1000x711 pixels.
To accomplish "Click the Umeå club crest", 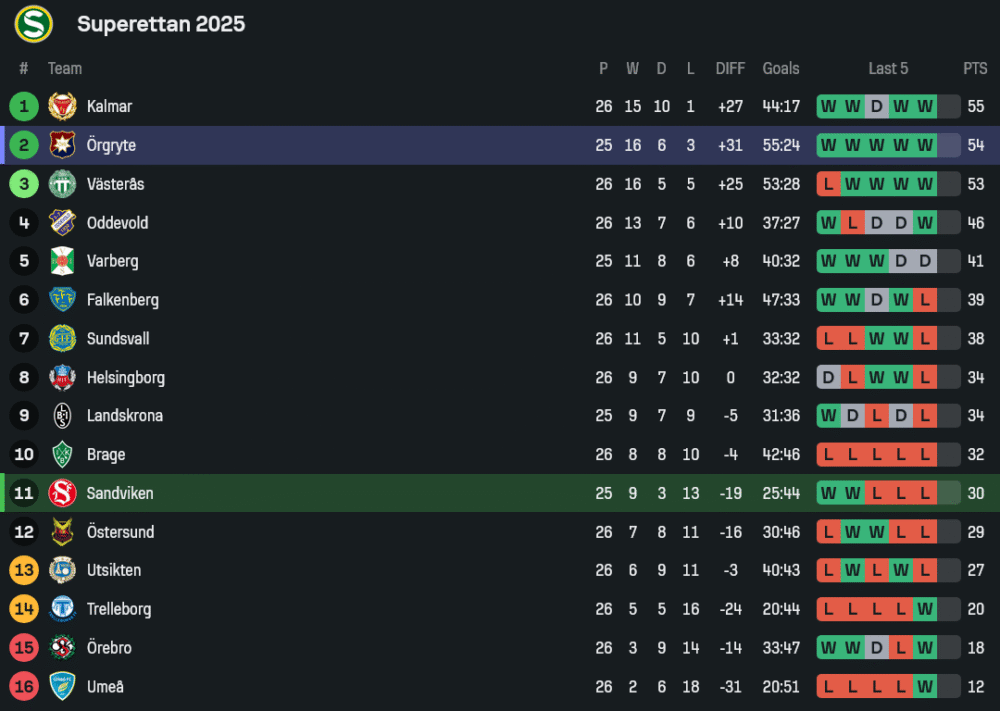I will tap(63, 687).
